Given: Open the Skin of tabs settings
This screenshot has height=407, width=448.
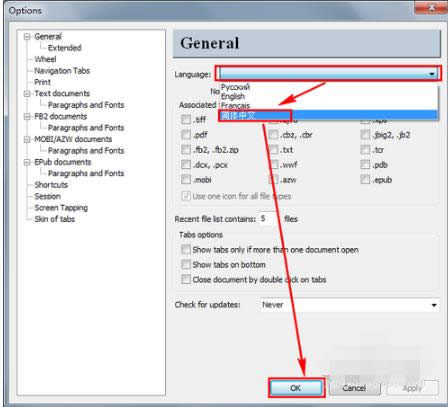Looking at the screenshot, I should point(54,219).
